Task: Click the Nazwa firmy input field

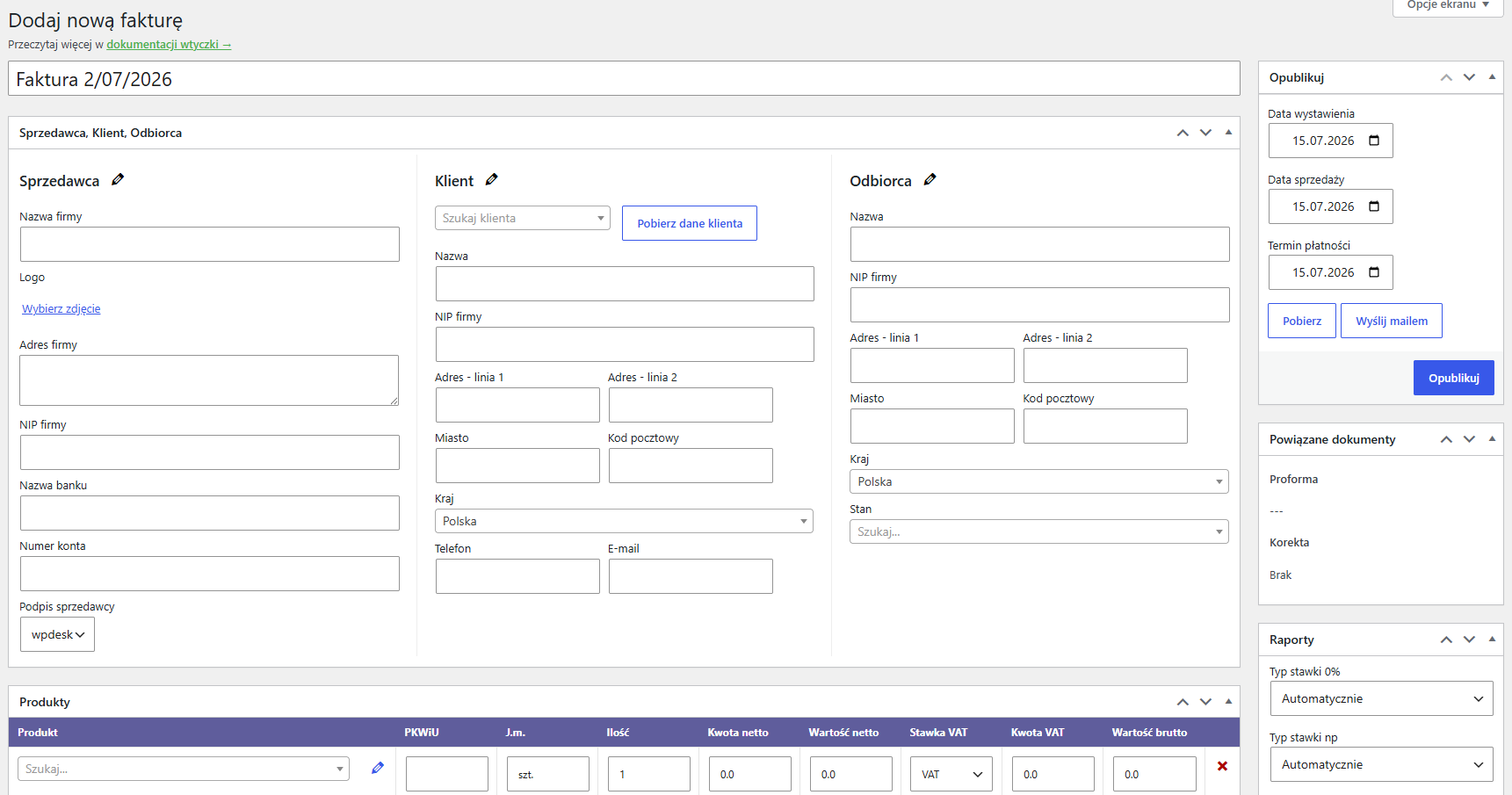Action: 210,244
